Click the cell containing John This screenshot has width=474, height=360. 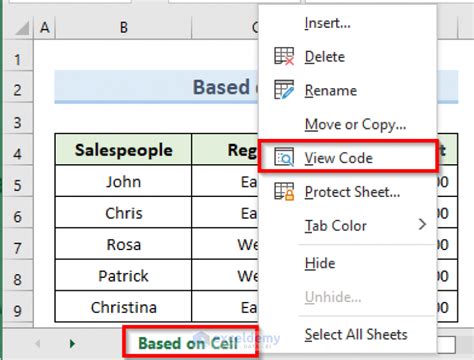point(123,182)
